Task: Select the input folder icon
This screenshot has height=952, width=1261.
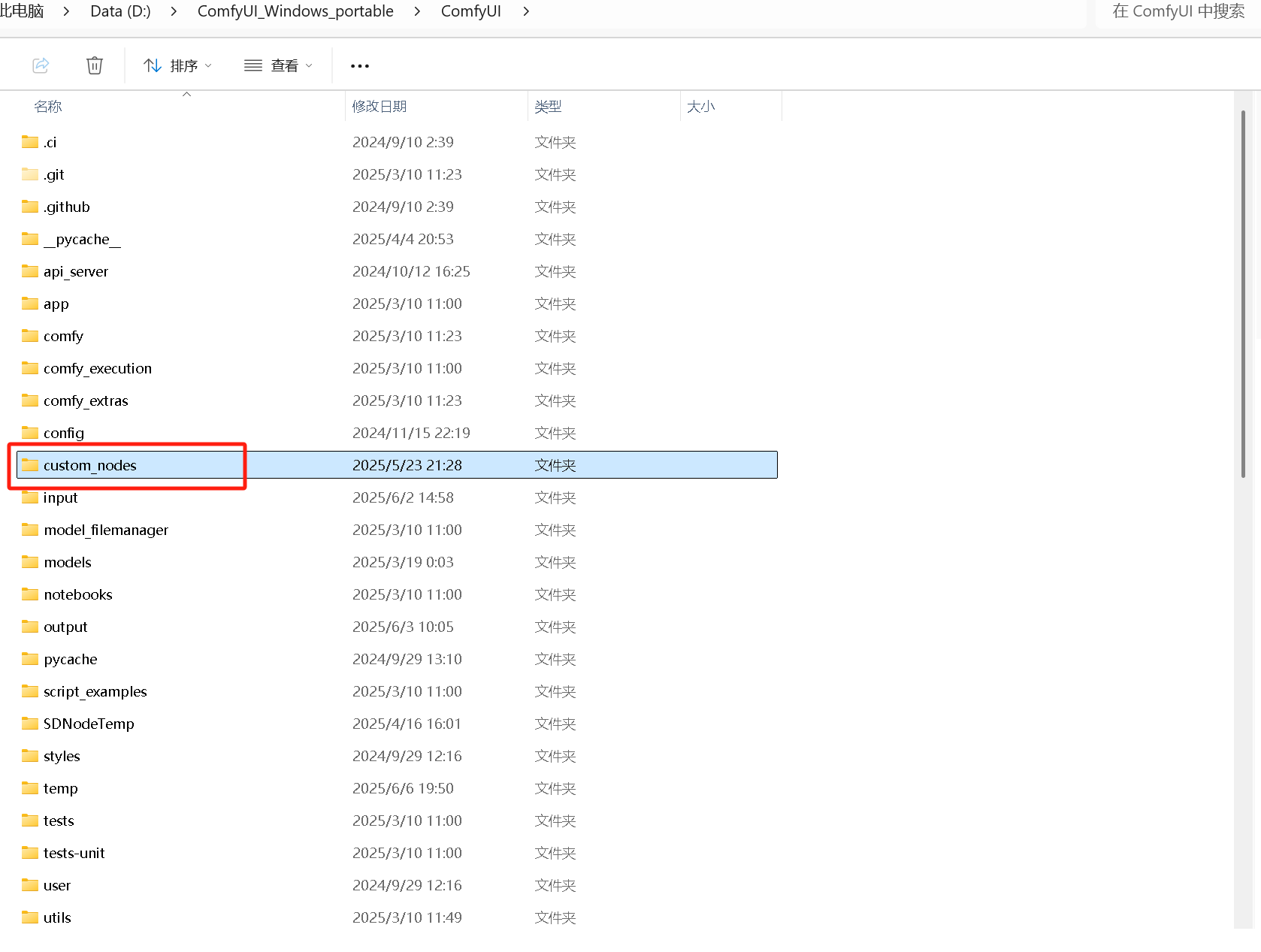Action: 30,497
